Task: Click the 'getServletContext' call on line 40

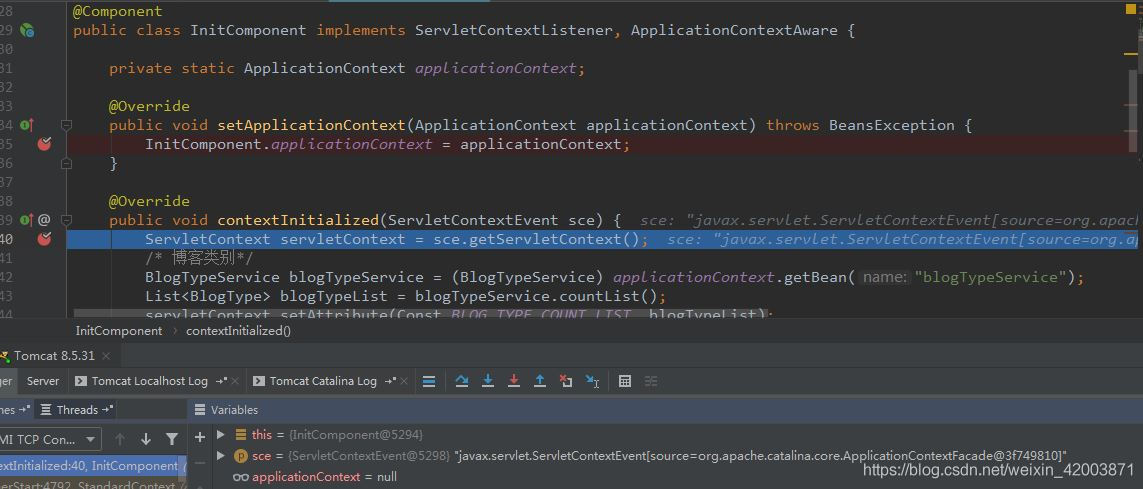Action: click(545, 239)
